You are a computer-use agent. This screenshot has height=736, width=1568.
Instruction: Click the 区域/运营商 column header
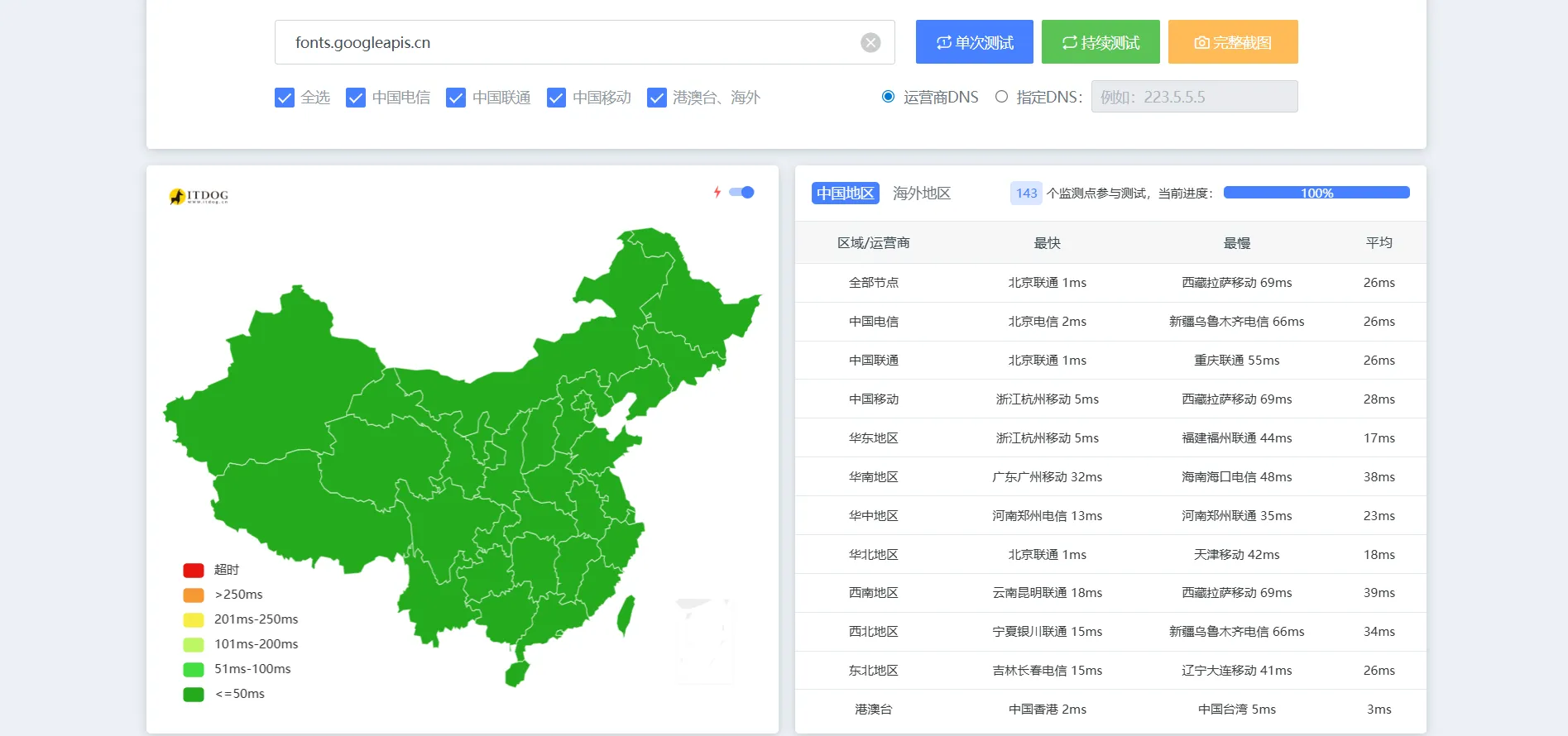click(874, 243)
